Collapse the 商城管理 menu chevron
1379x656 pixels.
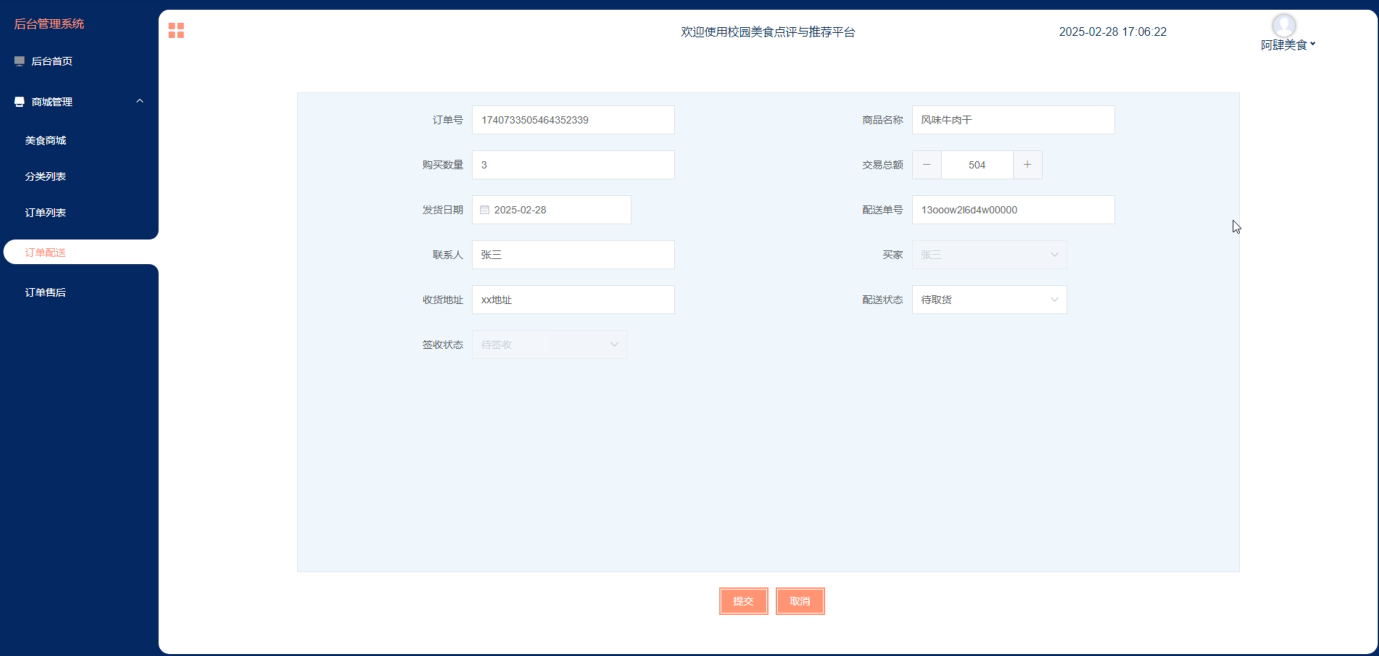pyautogui.click(x=140, y=101)
